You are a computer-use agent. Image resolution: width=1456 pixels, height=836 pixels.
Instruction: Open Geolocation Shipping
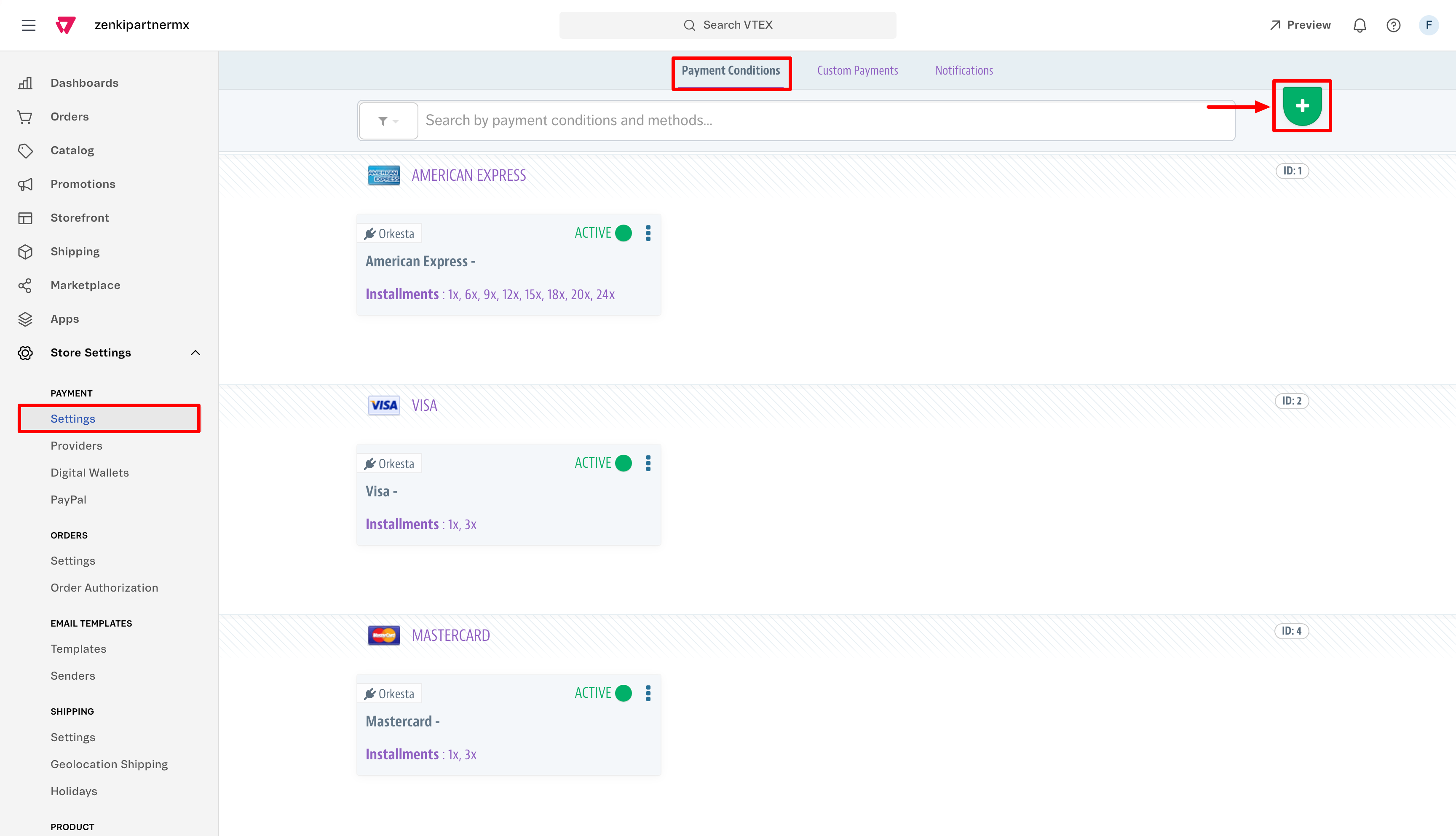[x=109, y=764]
